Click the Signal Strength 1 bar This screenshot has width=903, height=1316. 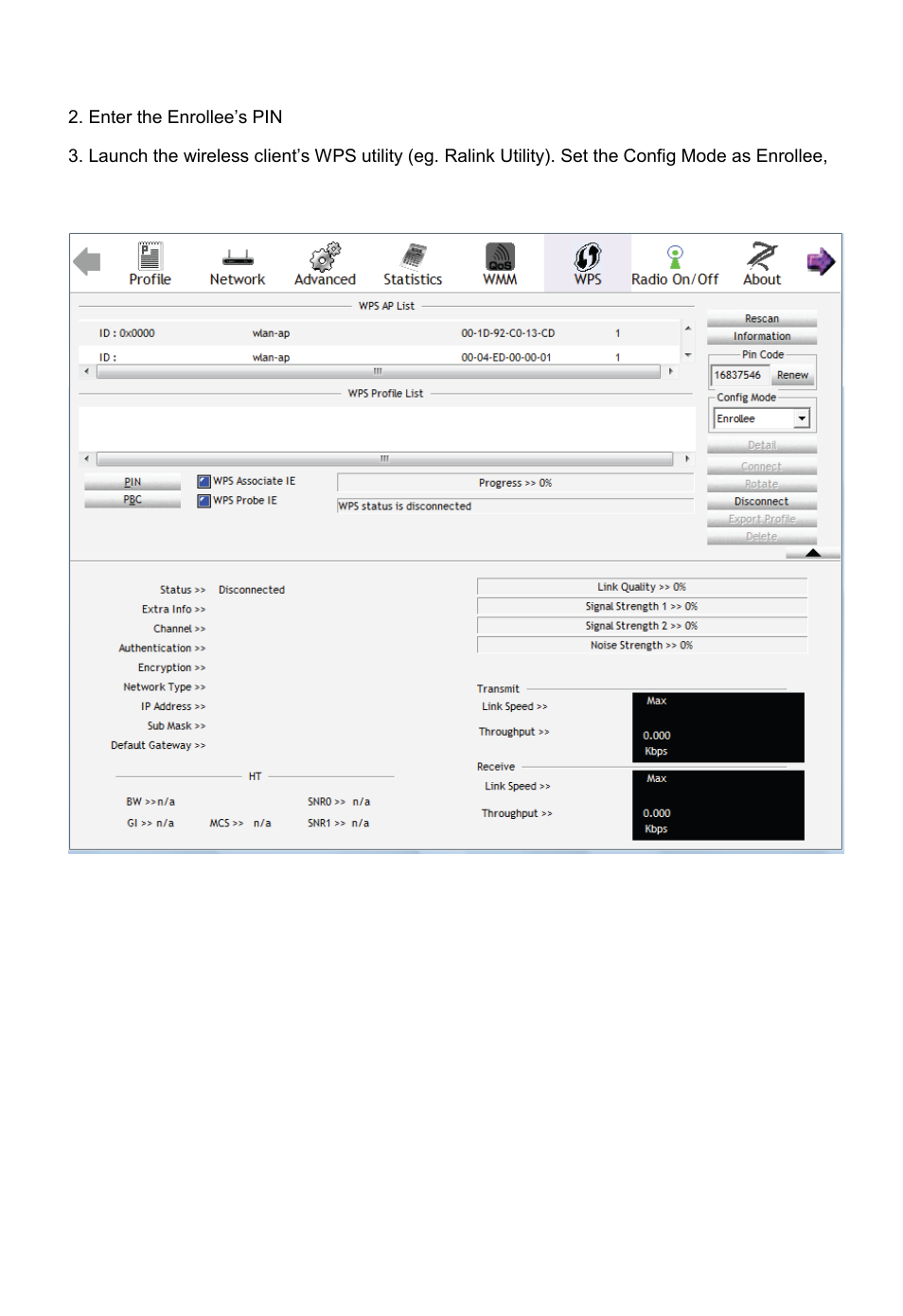point(642,606)
